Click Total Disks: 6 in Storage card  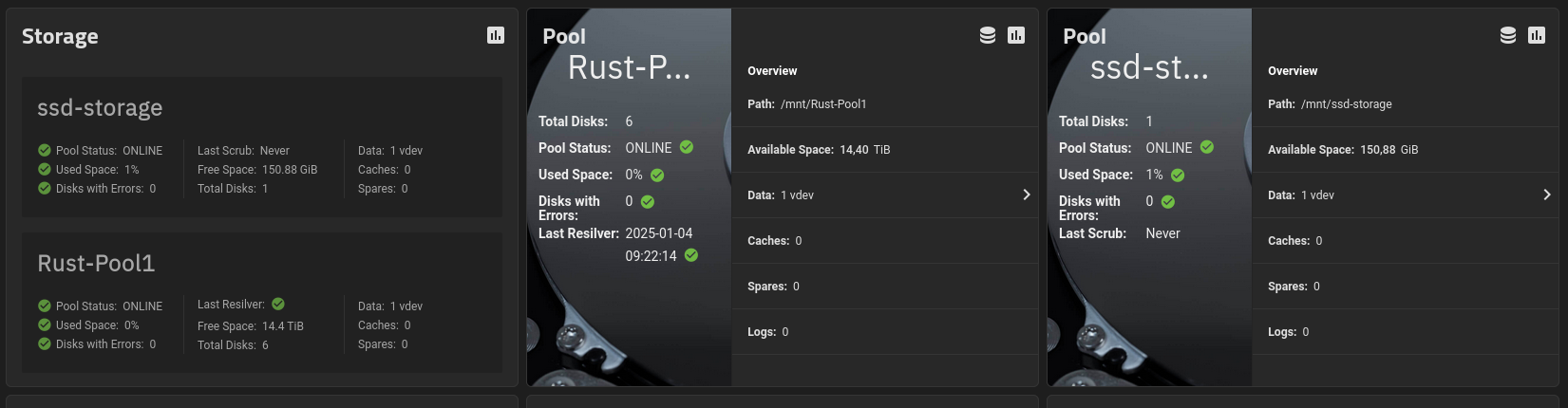click(233, 345)
